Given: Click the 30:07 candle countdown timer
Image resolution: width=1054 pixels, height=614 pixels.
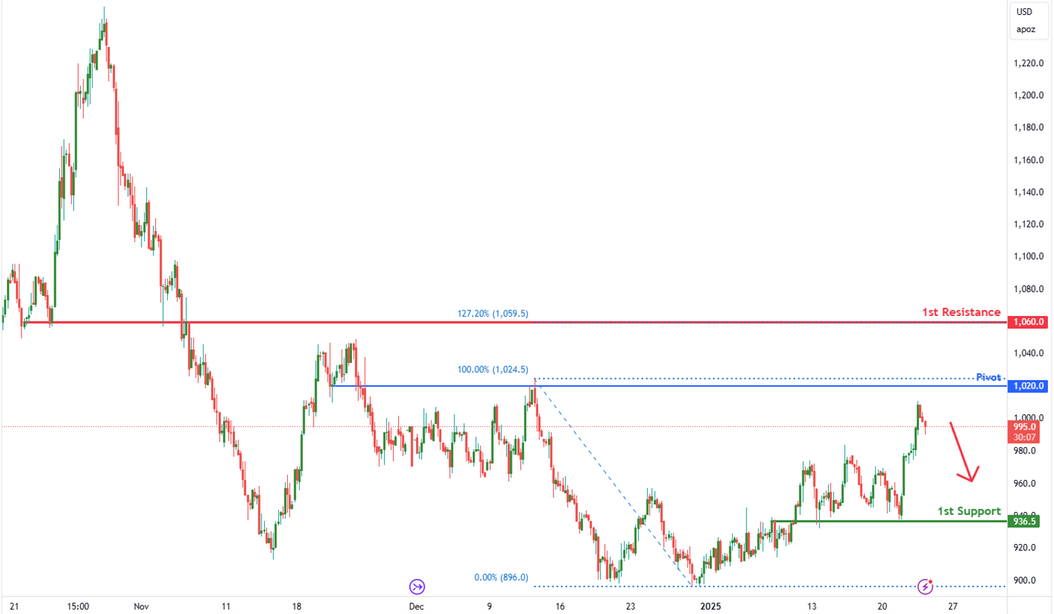Looking at the screenshot, I should pos(1024,437).
